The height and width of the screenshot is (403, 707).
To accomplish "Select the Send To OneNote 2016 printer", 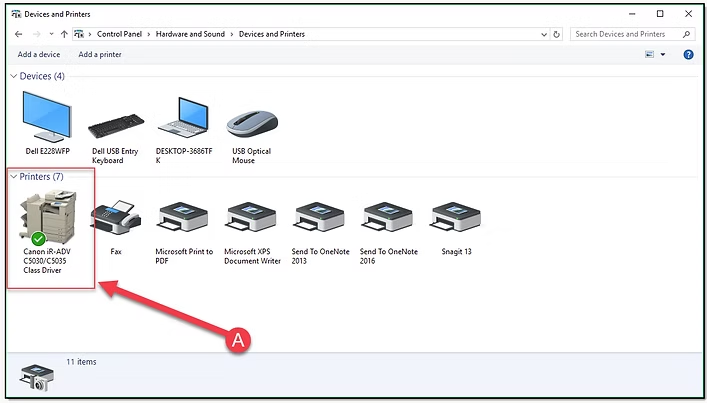I will (x=388, y=217).
